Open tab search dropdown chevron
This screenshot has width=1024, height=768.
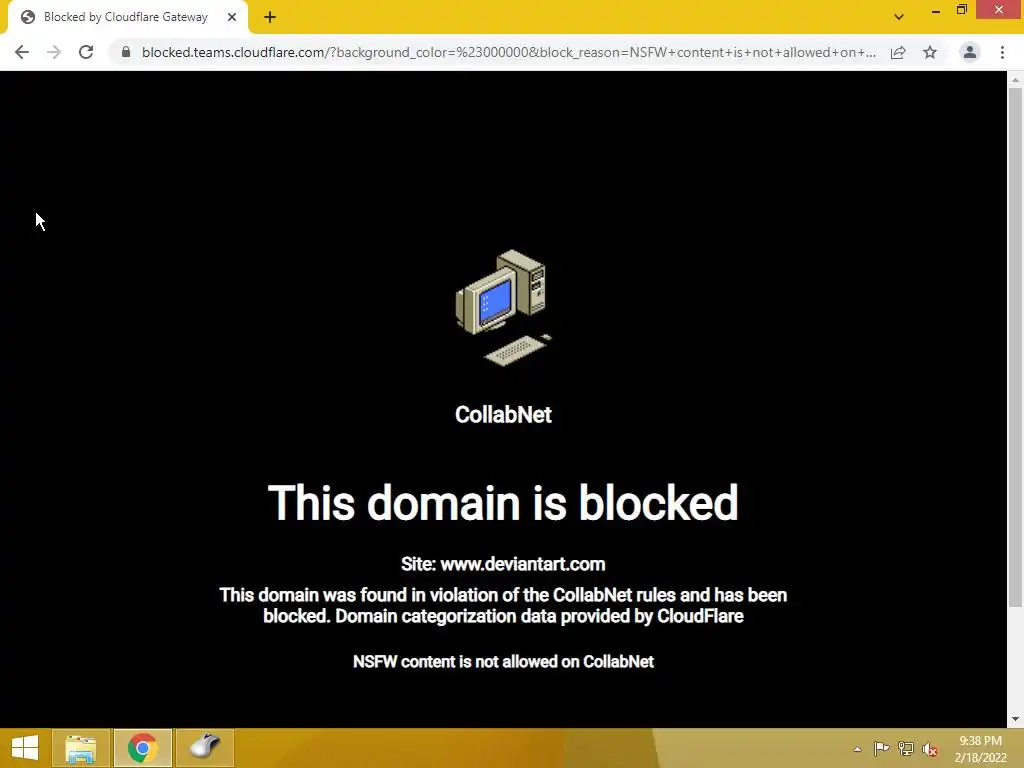coord(899,17)
